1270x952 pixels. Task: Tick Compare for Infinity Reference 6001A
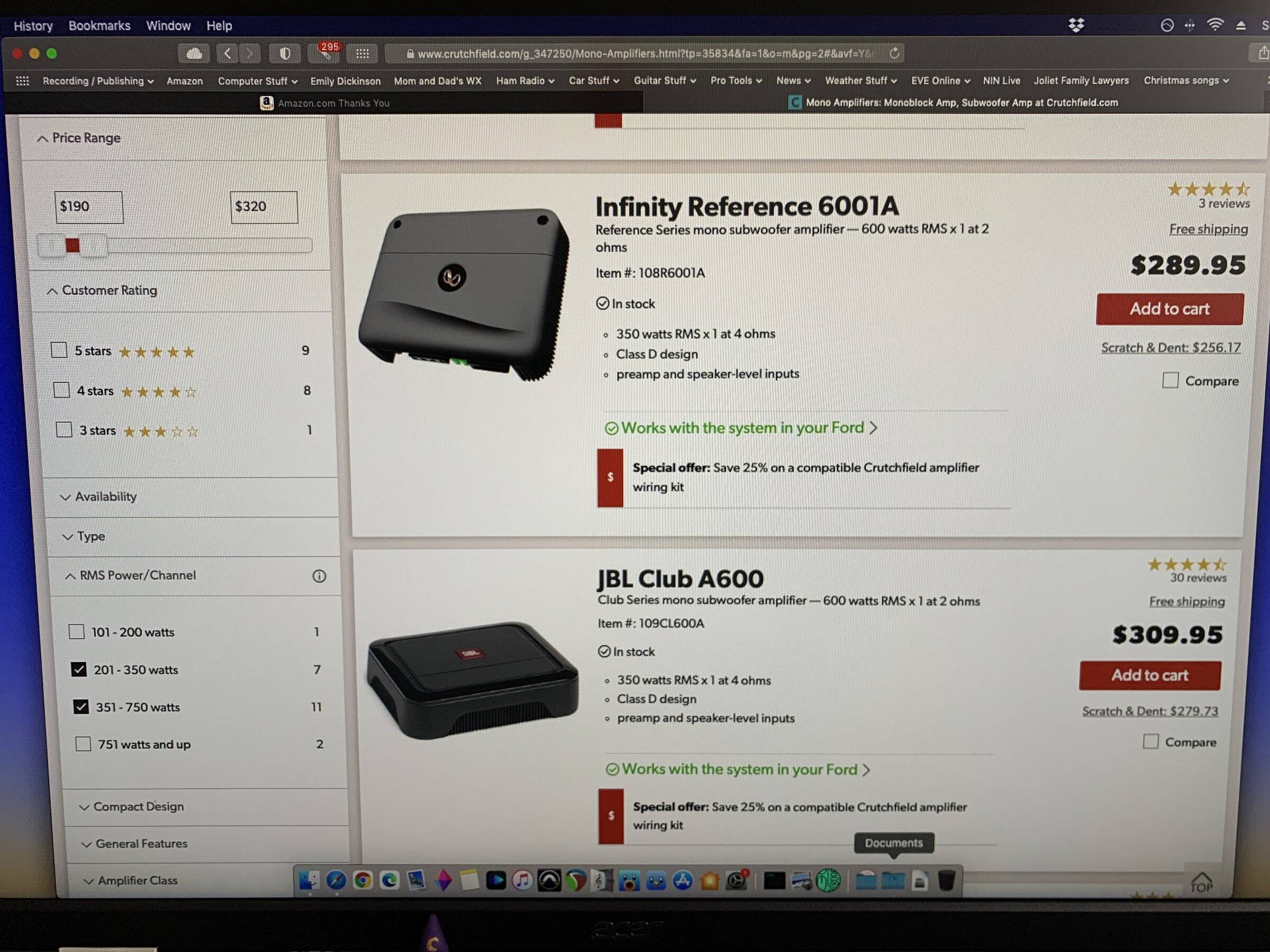pos(1170,380)
